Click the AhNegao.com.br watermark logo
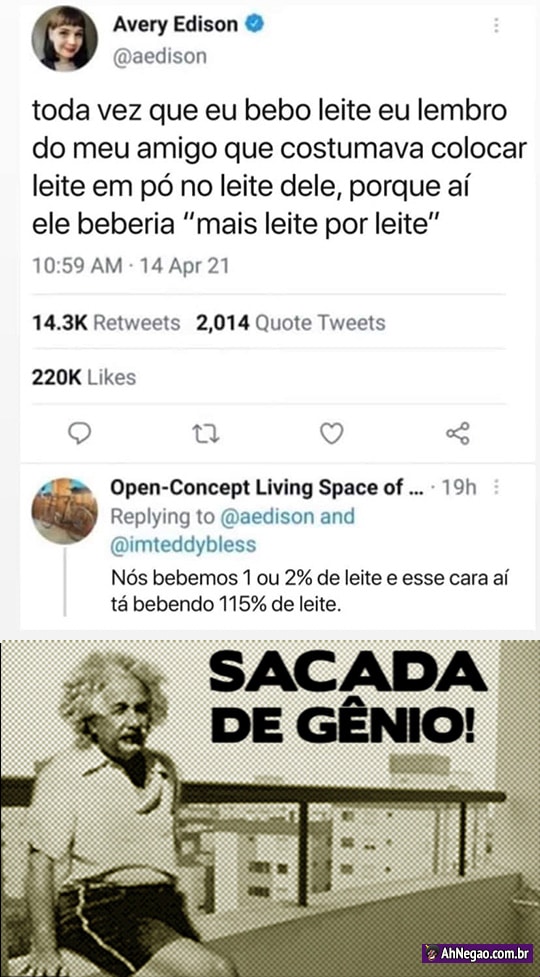The image size is (540, 977). [477, 953]
